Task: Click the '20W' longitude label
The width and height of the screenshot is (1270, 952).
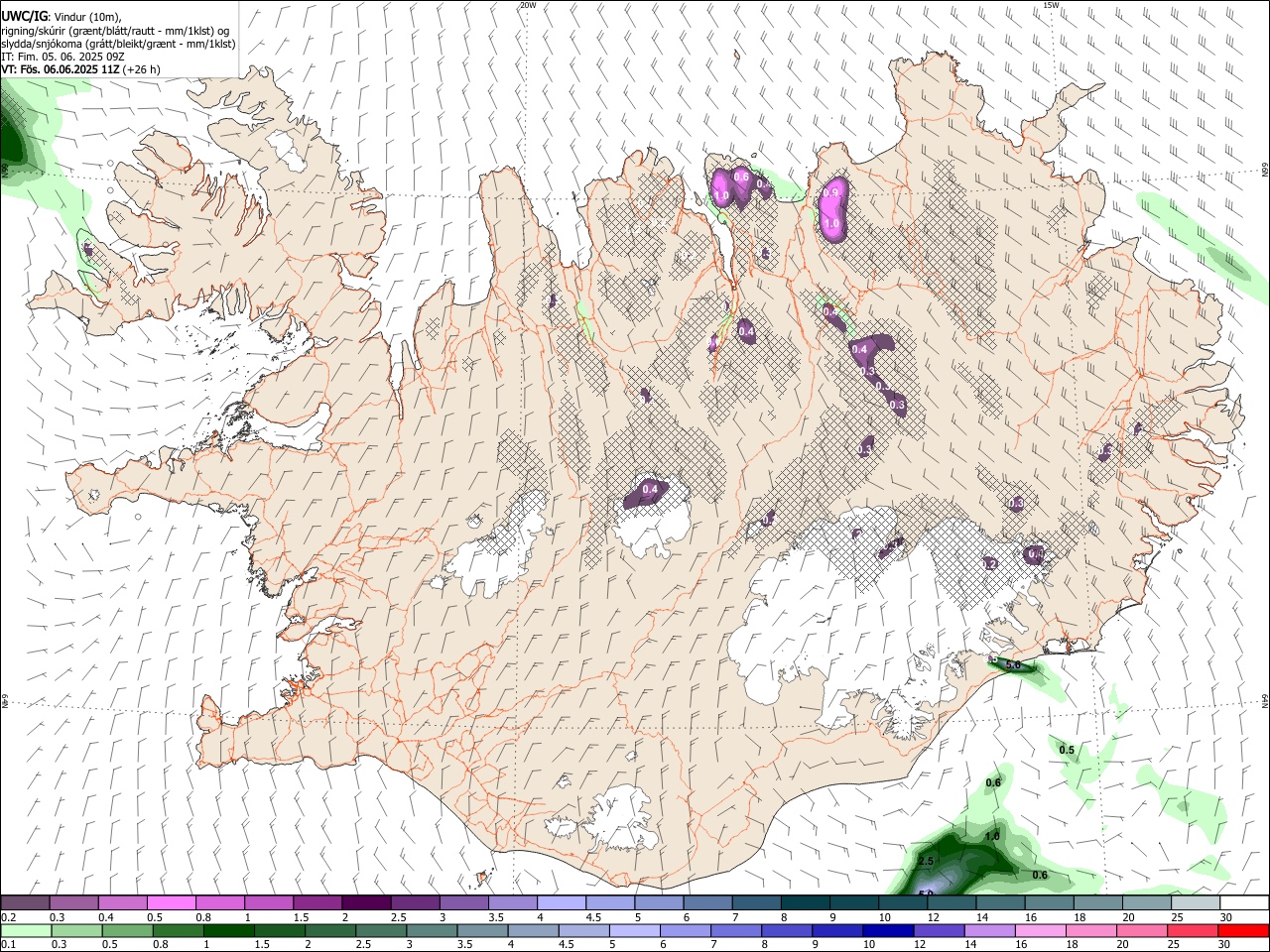Action: 528,5
